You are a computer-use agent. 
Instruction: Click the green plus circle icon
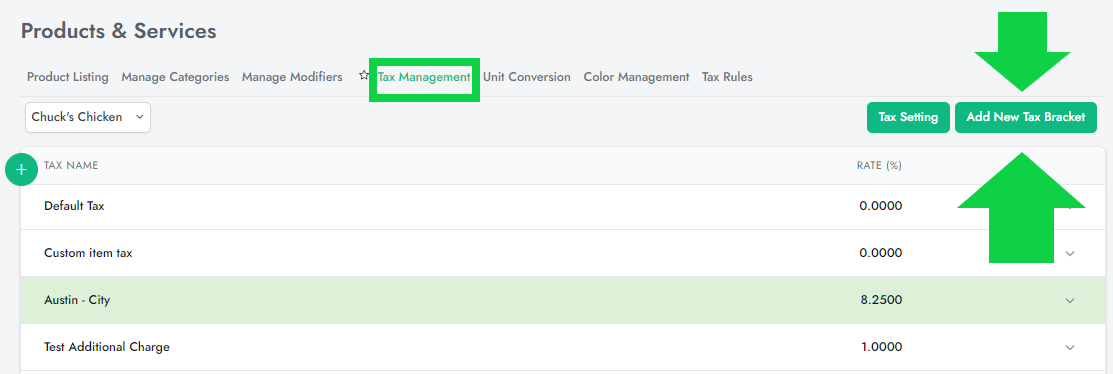[x=21, y=170]
